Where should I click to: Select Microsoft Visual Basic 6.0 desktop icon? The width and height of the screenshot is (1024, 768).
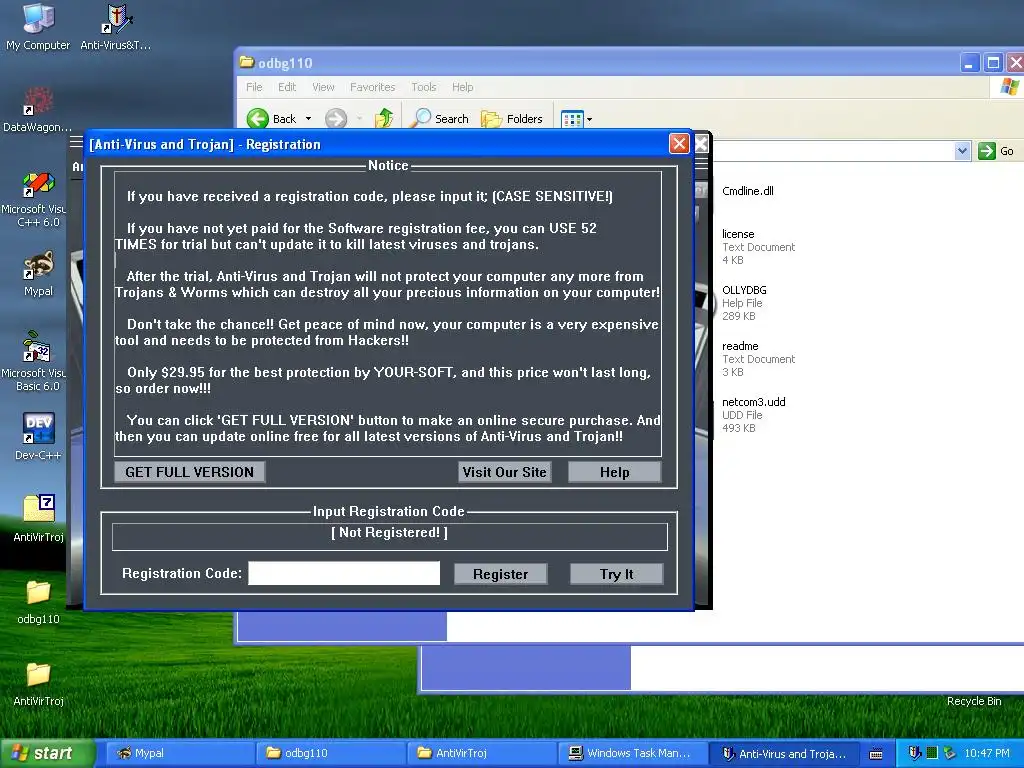pos(37,362)
